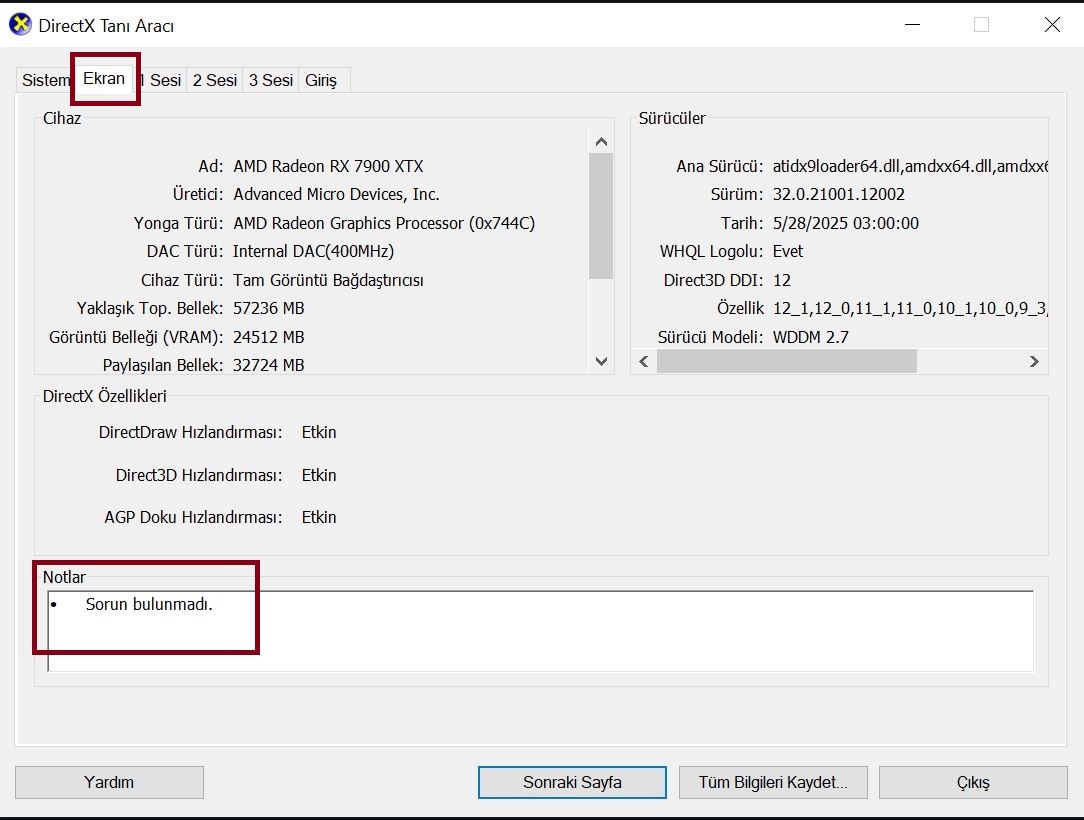This screenshot has height=820, width=1084.
Task: Click the text 'Sorun bulunmadı.'
Action: pos(149,604)
